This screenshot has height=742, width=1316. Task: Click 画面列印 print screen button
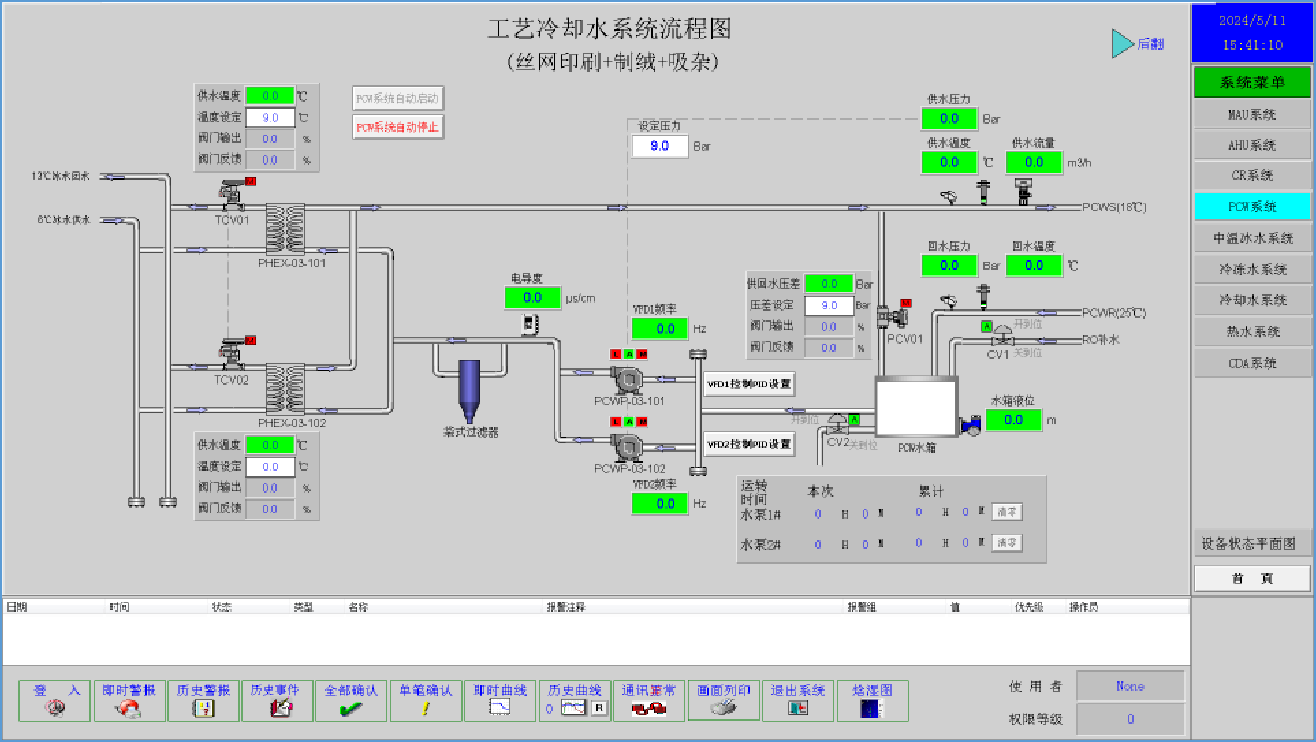click(723, 700)
